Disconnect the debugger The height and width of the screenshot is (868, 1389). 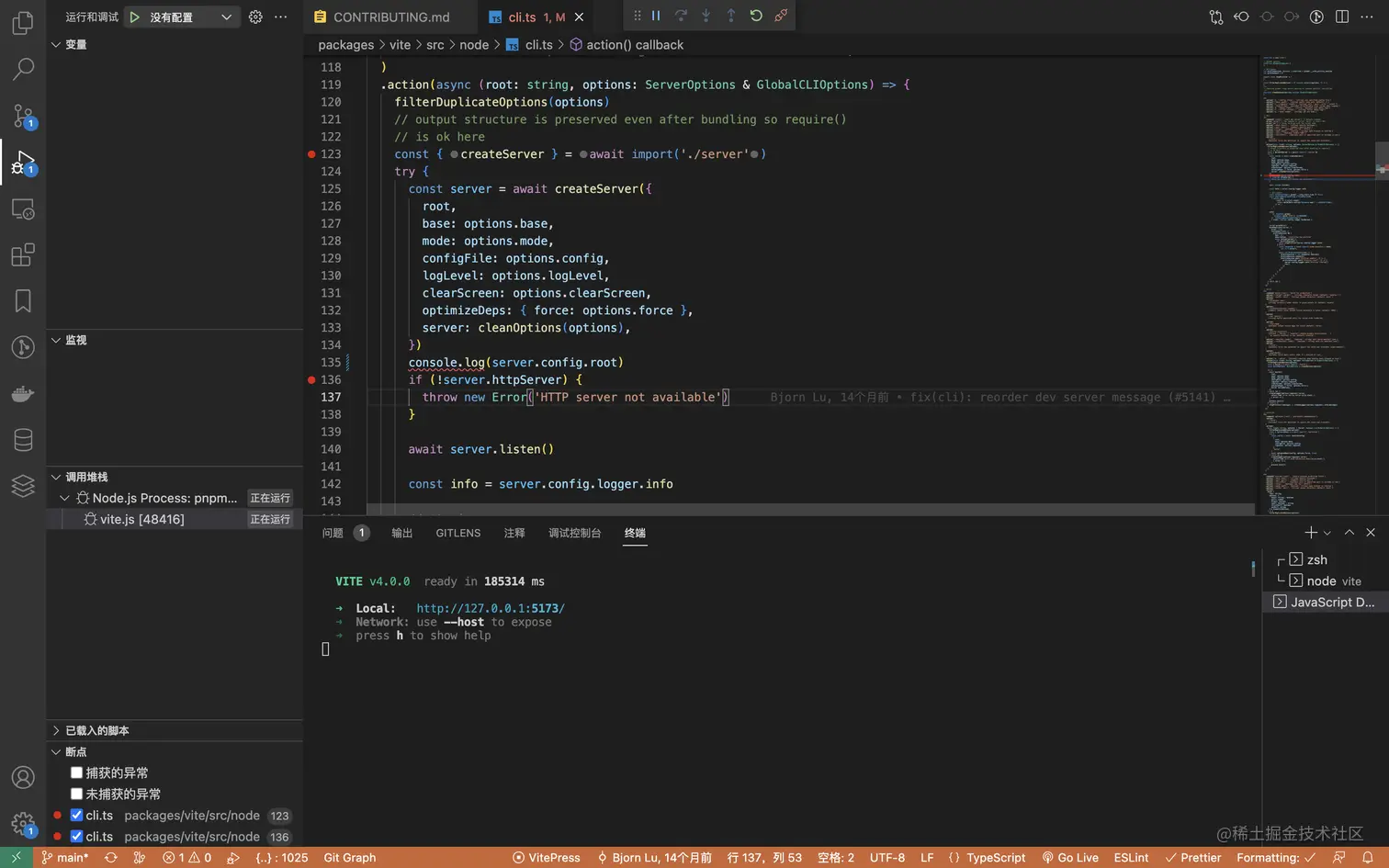click(781, 16)
